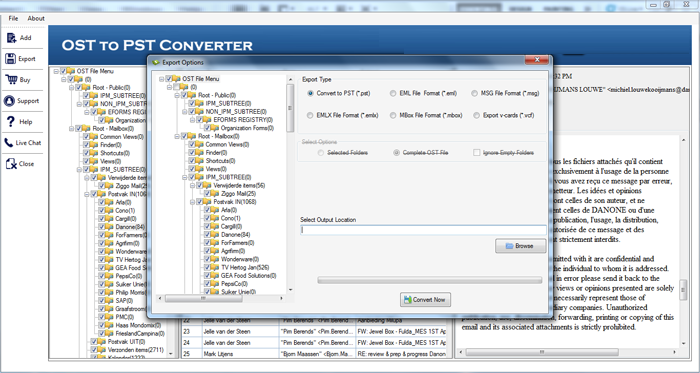Click folder icon of Verzonden items(2711) in main tree
This screenshot has height=373, width=700.
click(102, 350)
